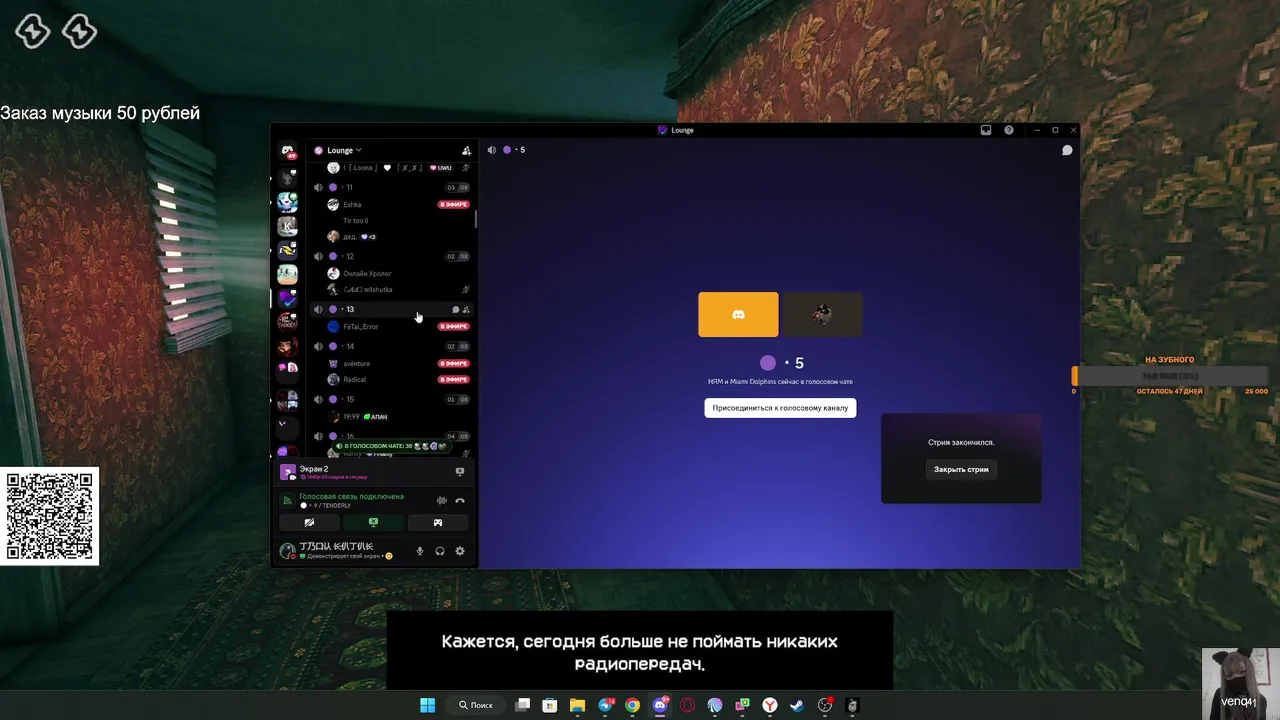
Task: Open OBS Studio from taskbar
Action: [824, 705]
